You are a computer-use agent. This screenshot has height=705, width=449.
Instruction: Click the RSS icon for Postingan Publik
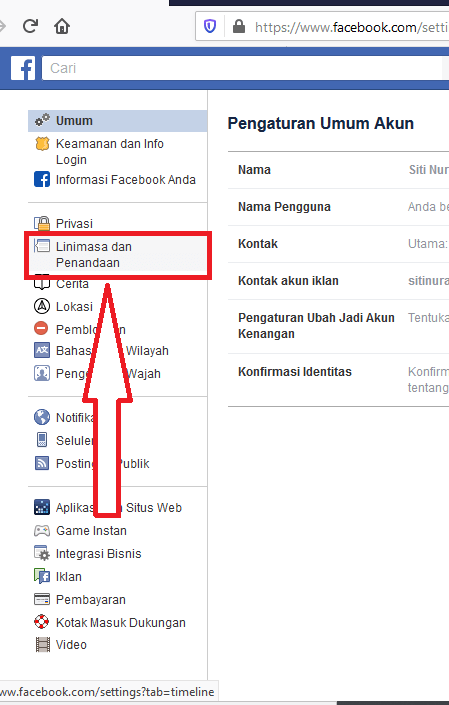click(42, 463)
